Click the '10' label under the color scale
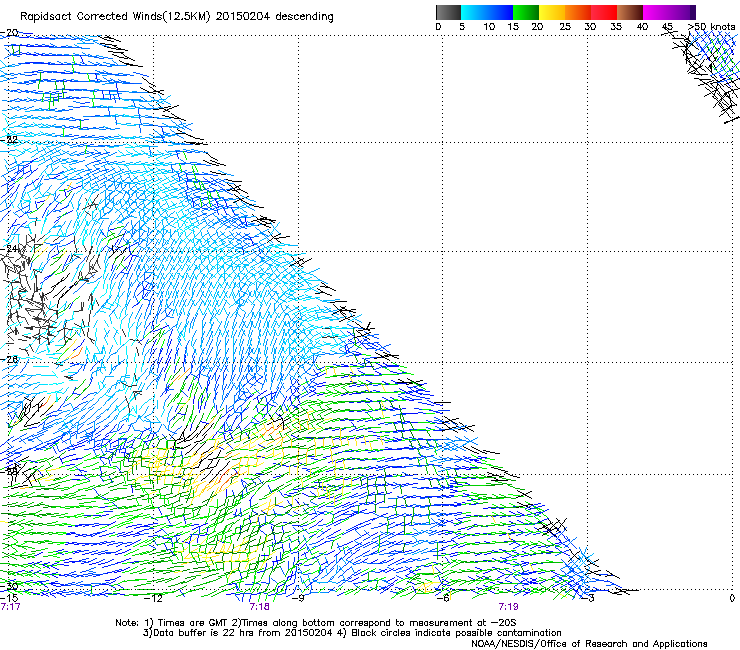The image size is (740, 650). point(489,27)
